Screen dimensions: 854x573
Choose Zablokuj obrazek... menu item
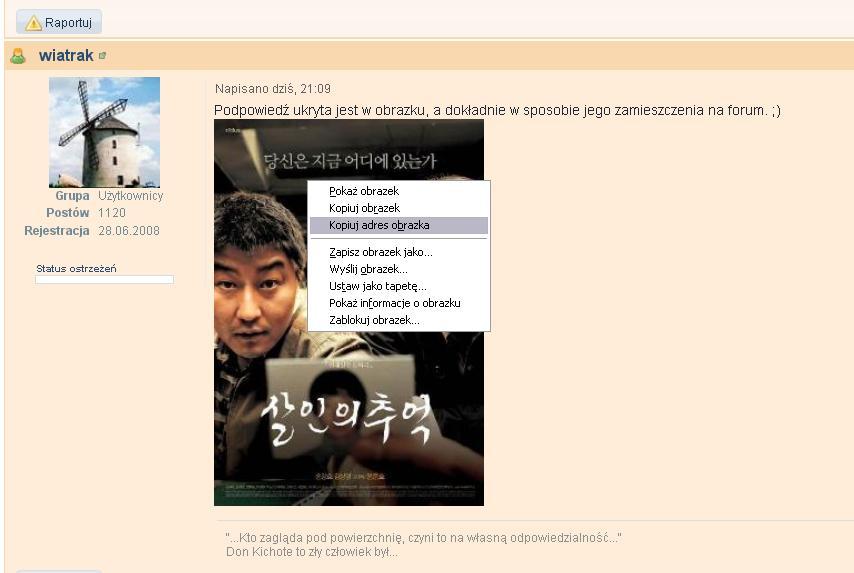point(399,320)
